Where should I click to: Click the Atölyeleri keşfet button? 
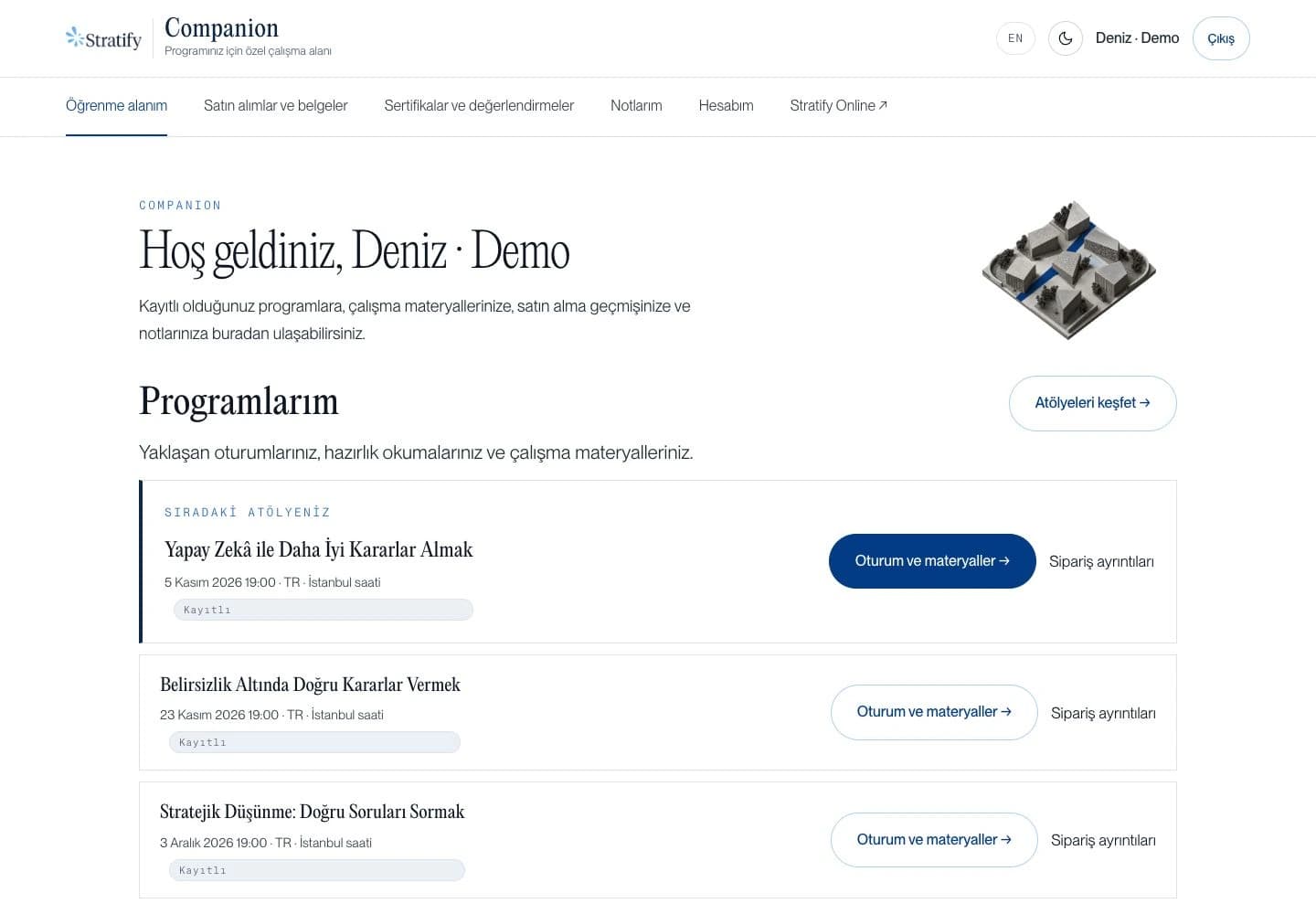click(x=1092, y=403)
